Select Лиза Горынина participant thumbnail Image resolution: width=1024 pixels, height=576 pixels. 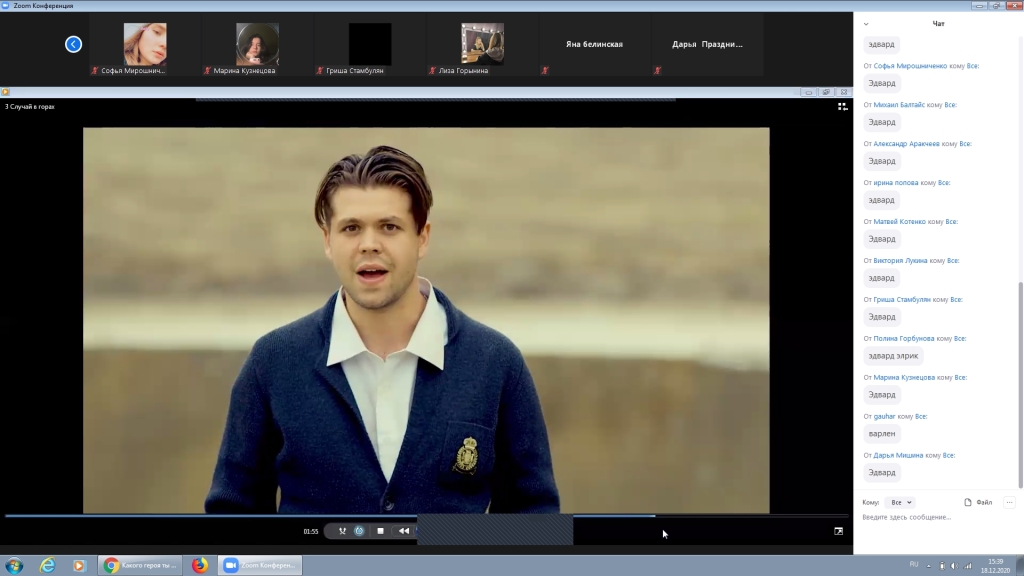[x=482, y=44]
